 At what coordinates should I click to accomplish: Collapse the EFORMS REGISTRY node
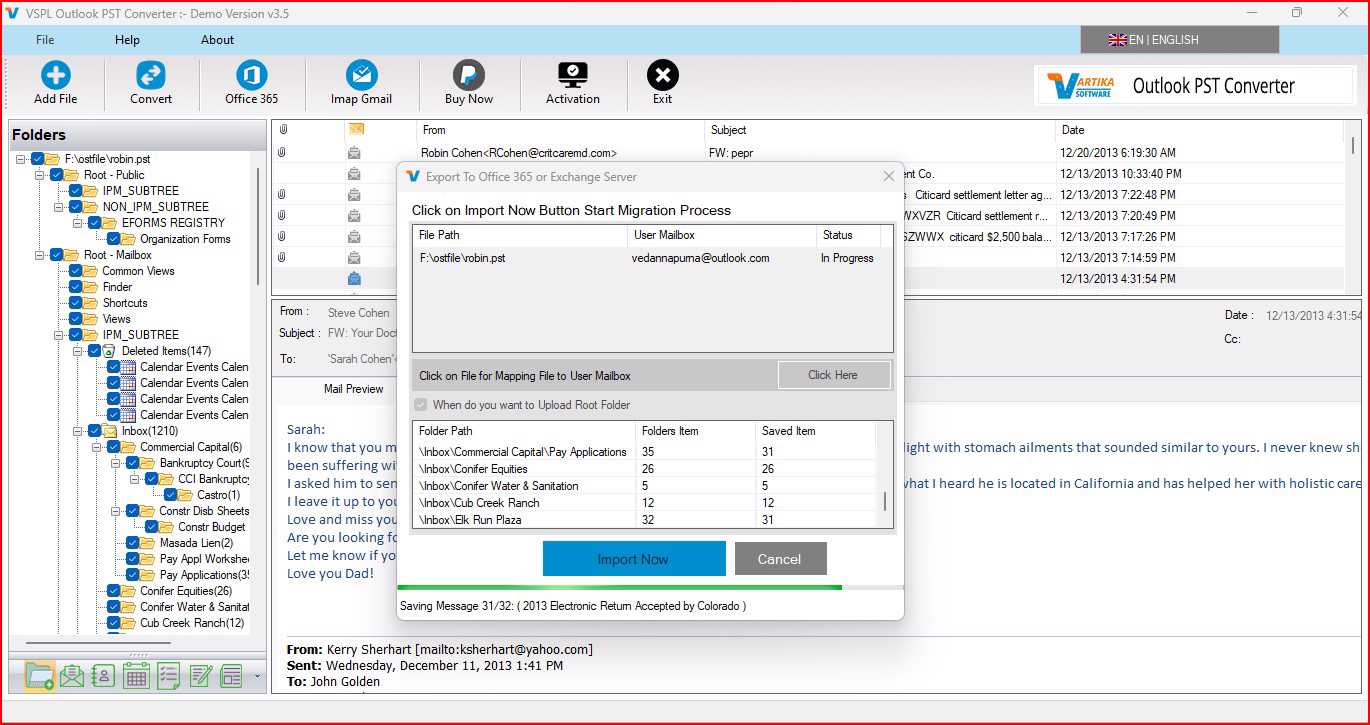click(x=78, y=223)
